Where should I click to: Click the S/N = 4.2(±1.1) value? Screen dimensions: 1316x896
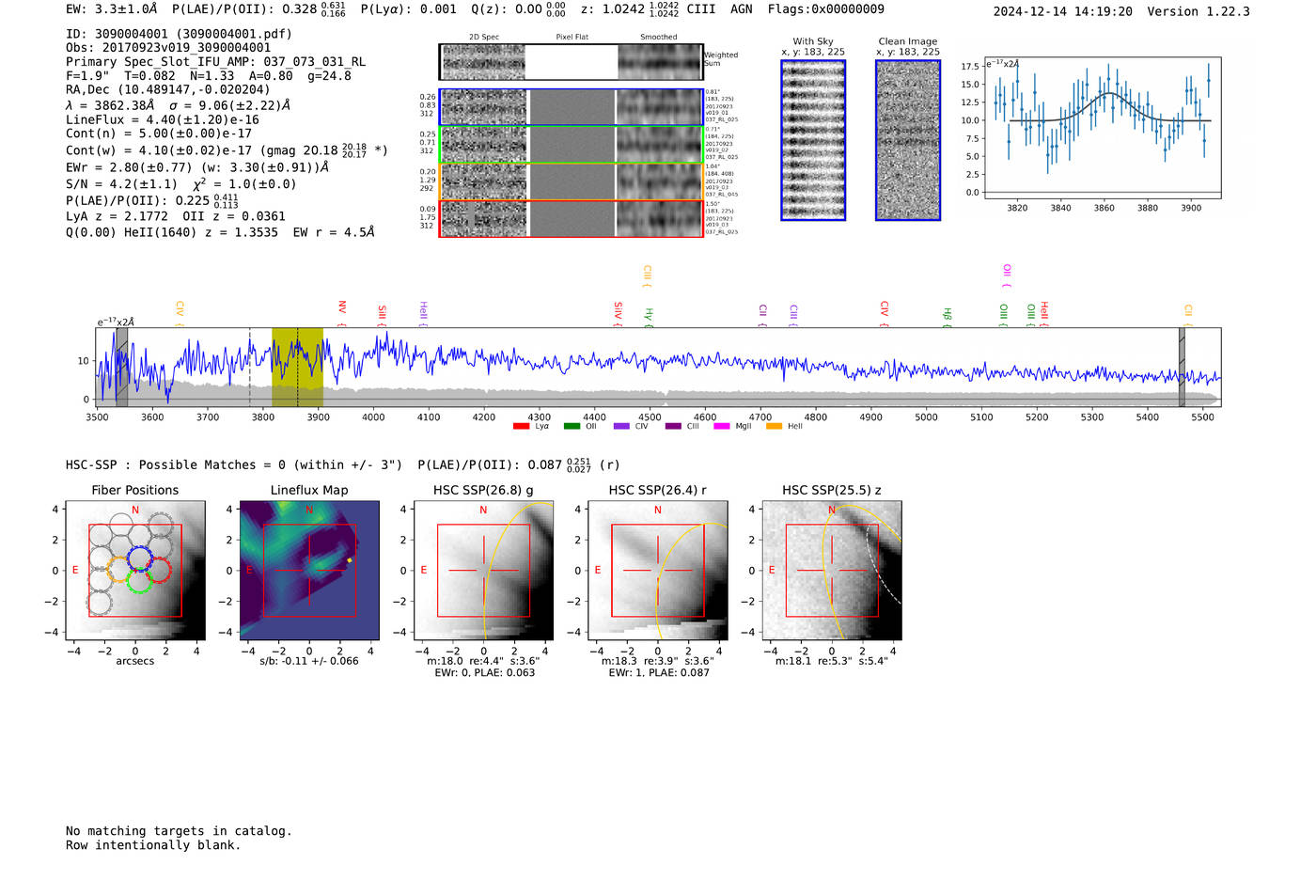[121, 184]
